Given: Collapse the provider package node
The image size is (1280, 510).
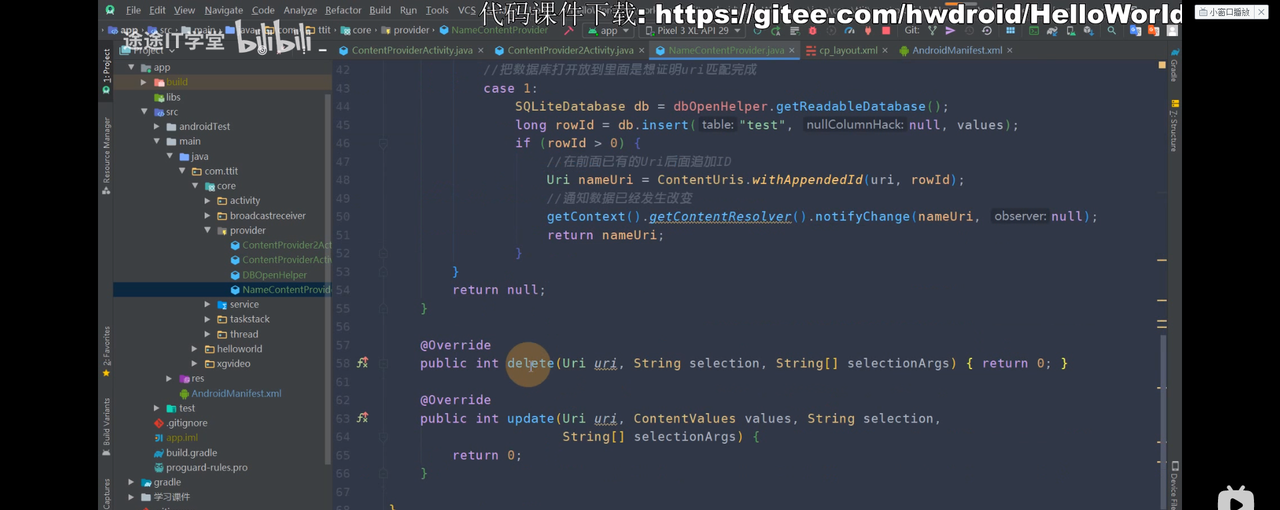Looking at the screenshot, I should (x=208, y=231).
